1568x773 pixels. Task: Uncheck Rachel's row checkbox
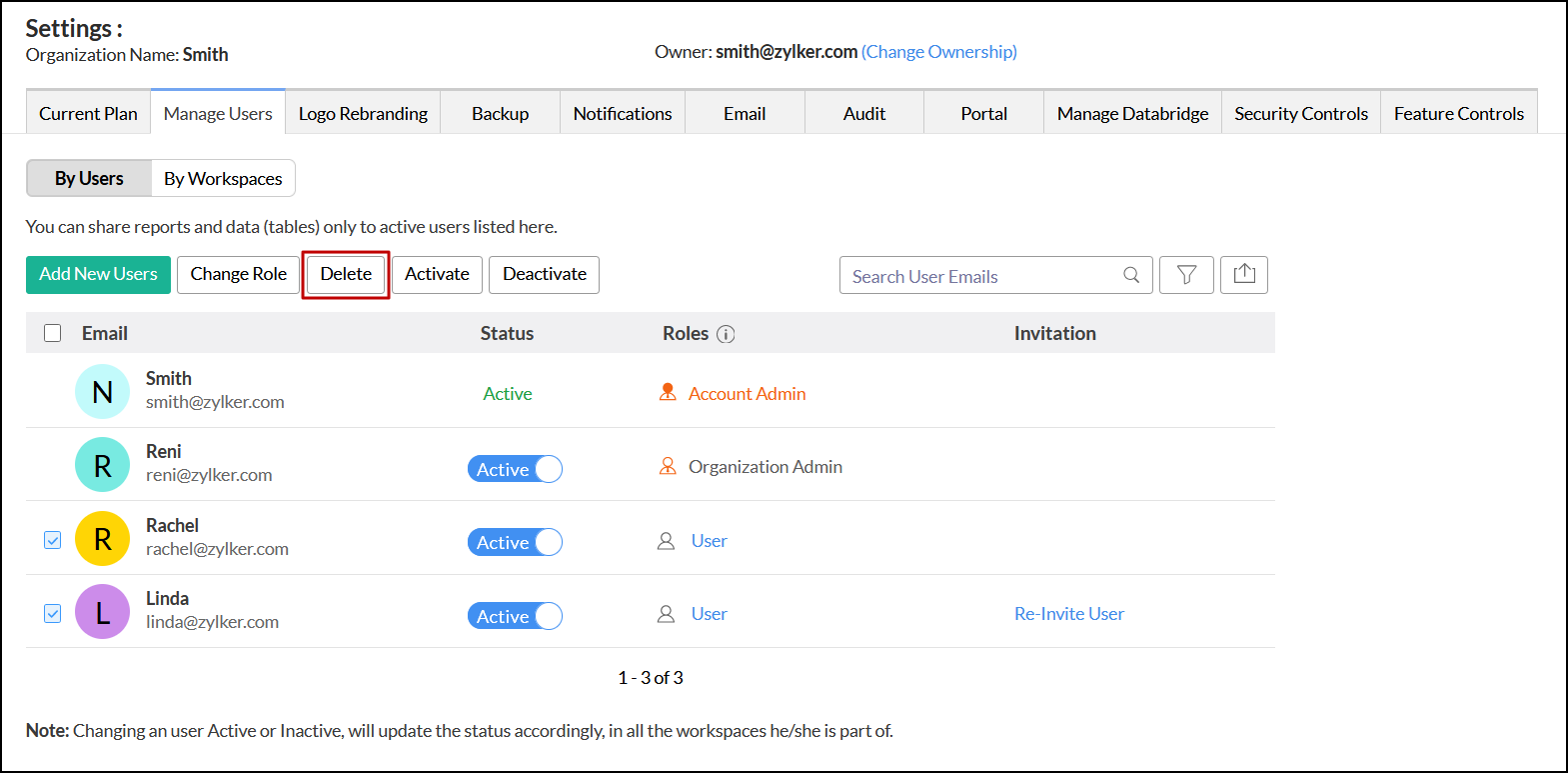pos(53,540)
